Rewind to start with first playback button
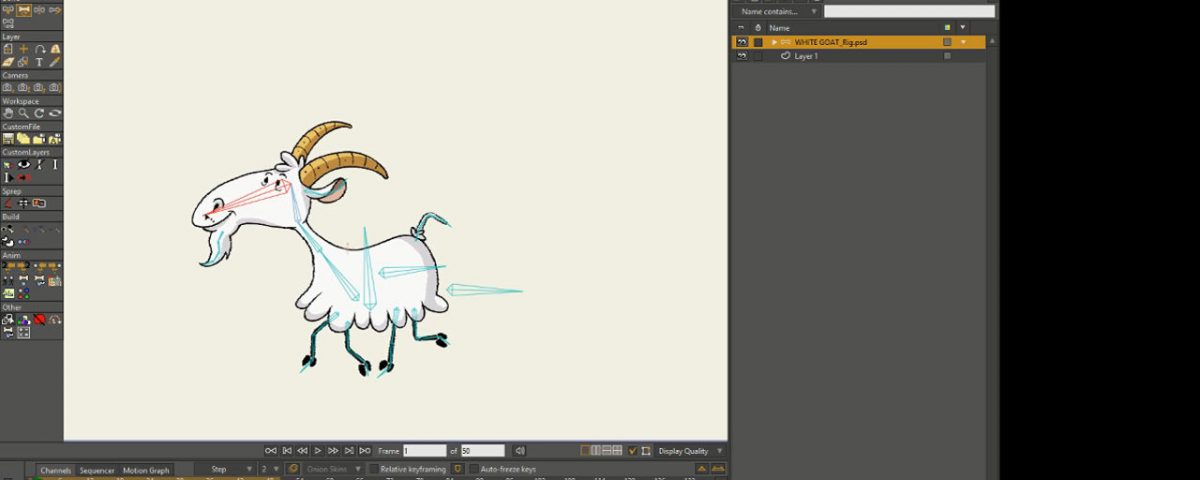The width and height of the screenshot is (1200, 480). click(271, 451)
